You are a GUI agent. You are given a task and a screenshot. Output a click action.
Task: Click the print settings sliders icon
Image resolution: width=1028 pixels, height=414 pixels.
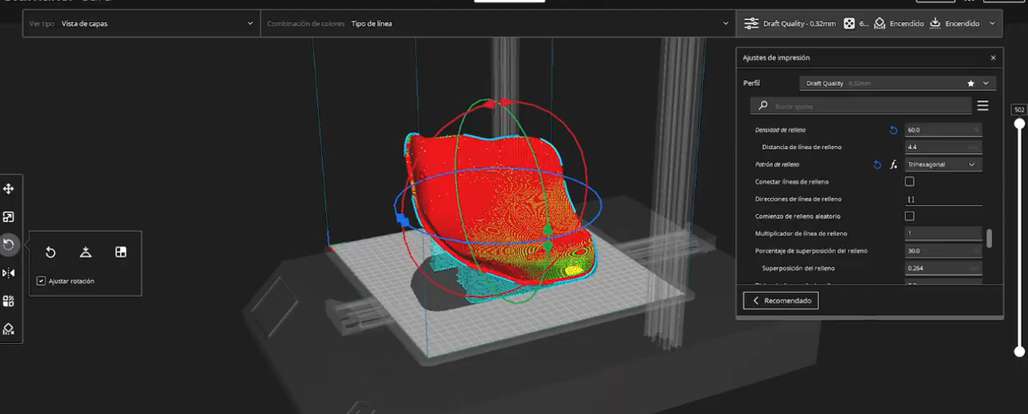(751, 24)
